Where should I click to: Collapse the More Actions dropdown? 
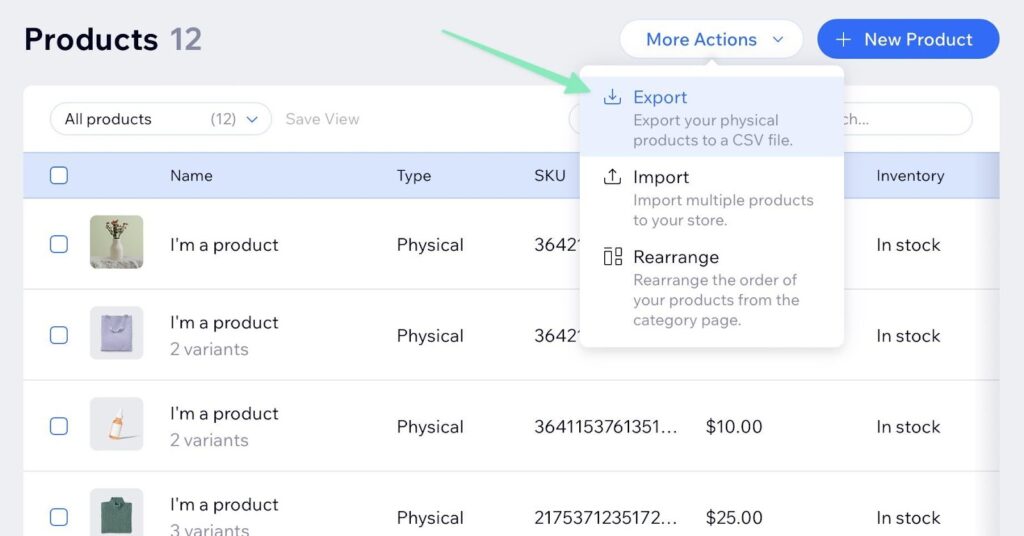[x=711, y=39]
